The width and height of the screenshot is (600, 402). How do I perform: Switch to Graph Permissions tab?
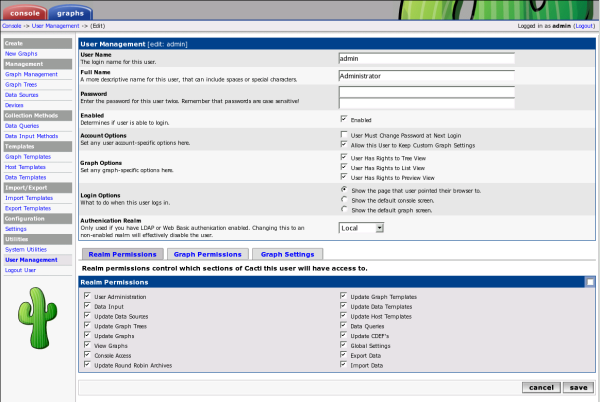[x=208, y=254]
